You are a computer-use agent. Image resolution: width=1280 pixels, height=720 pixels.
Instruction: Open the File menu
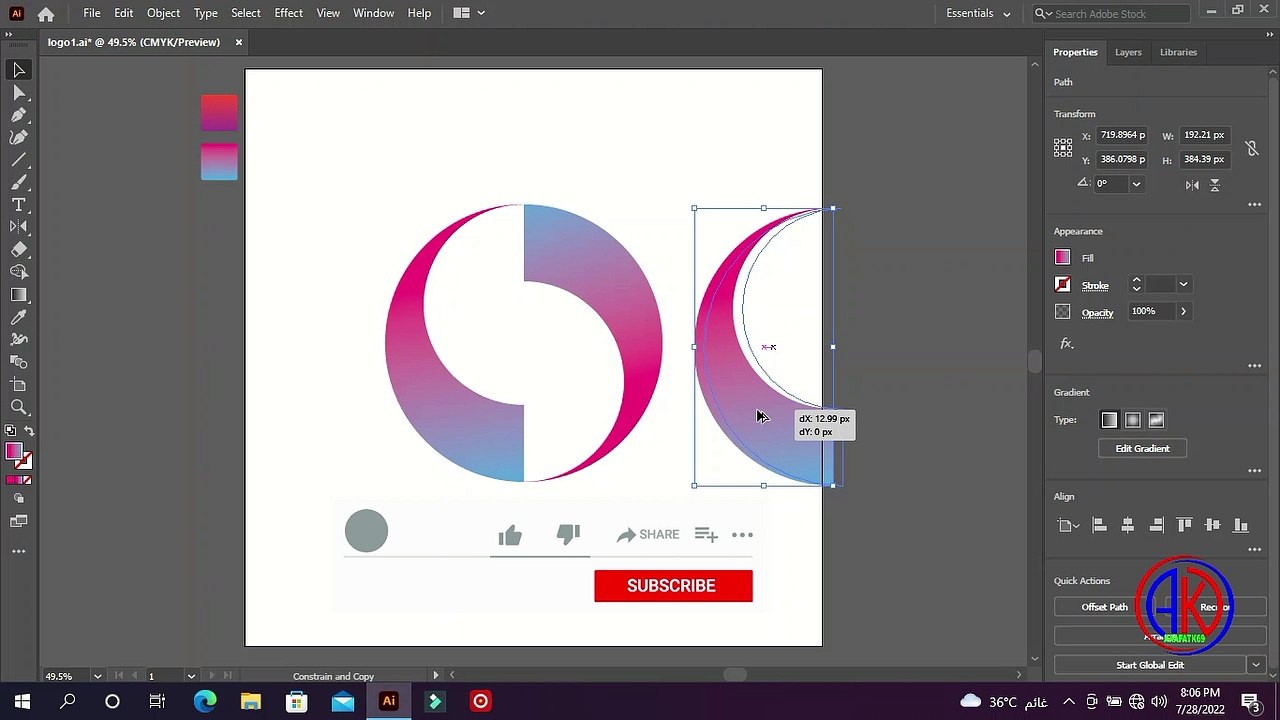click(92, 13)
